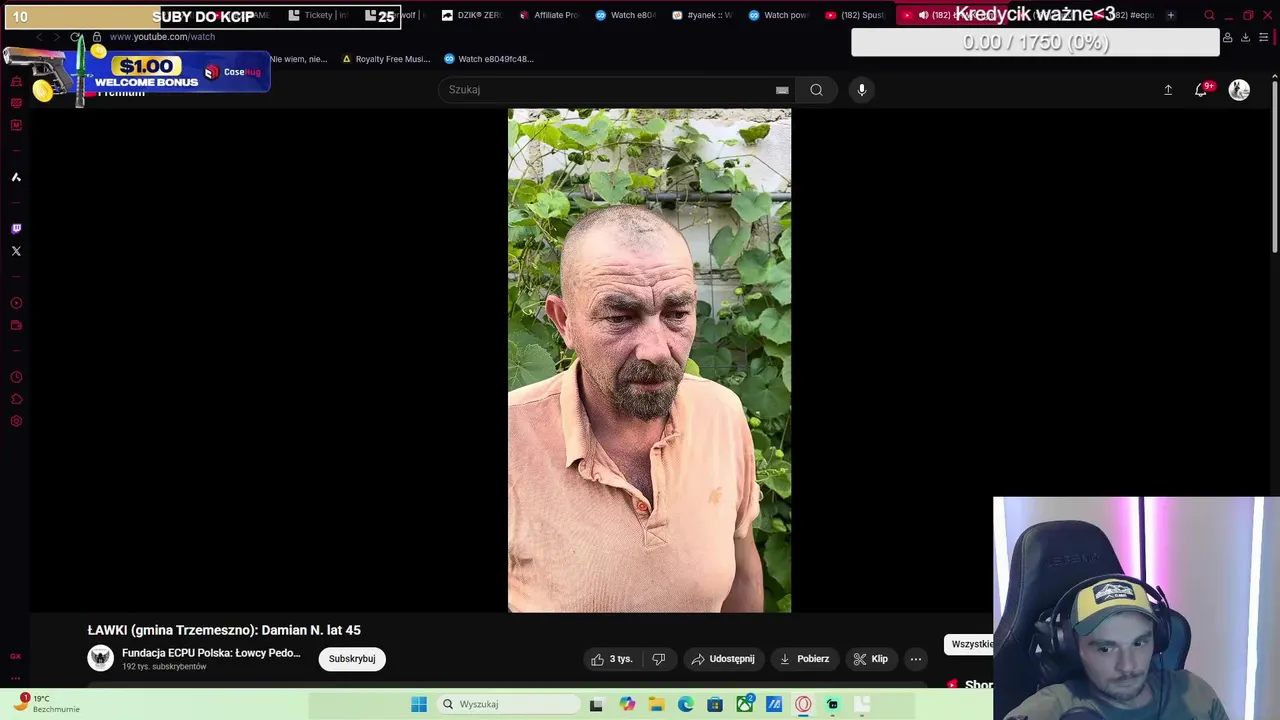The height and width of the screenshot is (720, 1280).
Task: Click the 192 tys. subskrybentów text
Action: coord(164,667)
